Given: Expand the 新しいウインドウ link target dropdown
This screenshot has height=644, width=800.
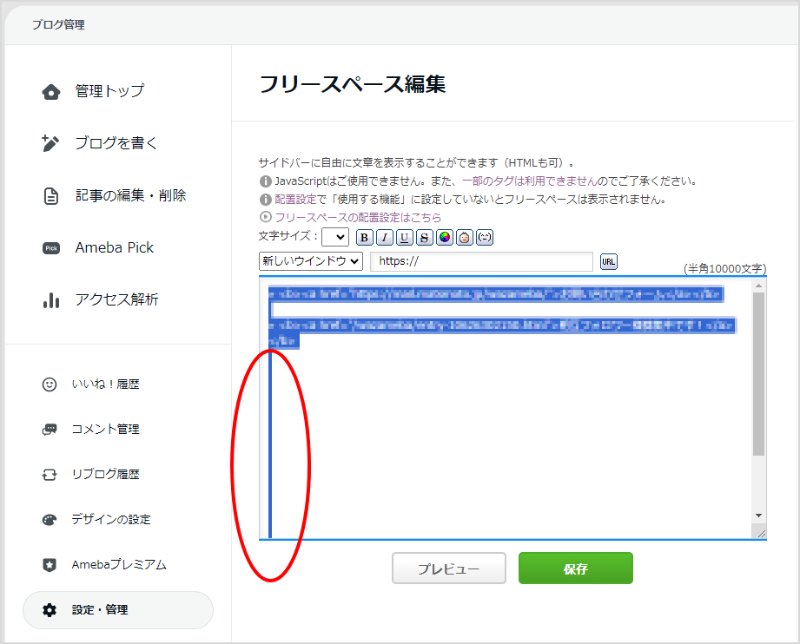Looking at the screenshot, I should pos(310,261).
